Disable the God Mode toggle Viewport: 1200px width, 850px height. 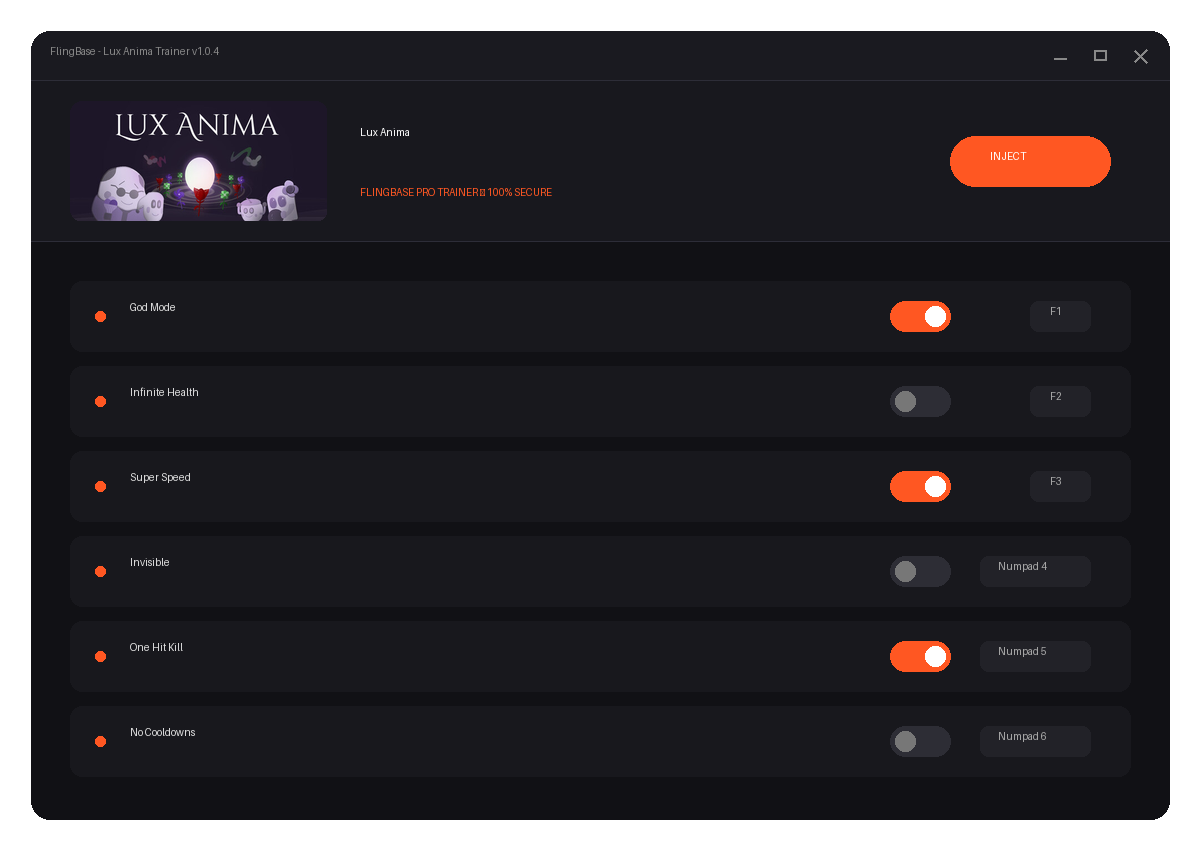click(x=920, y=316)
